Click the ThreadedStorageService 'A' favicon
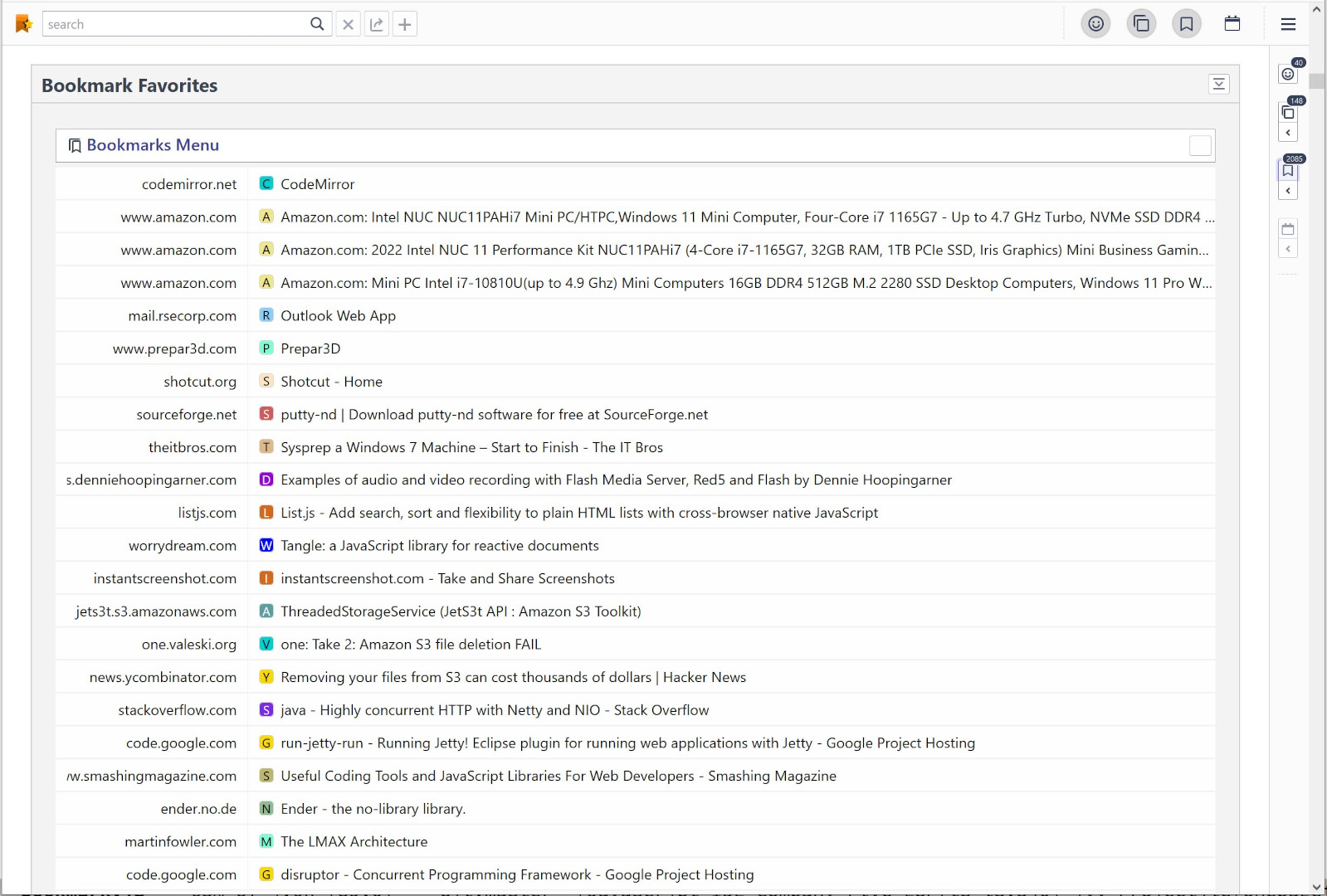 point(266,611)
